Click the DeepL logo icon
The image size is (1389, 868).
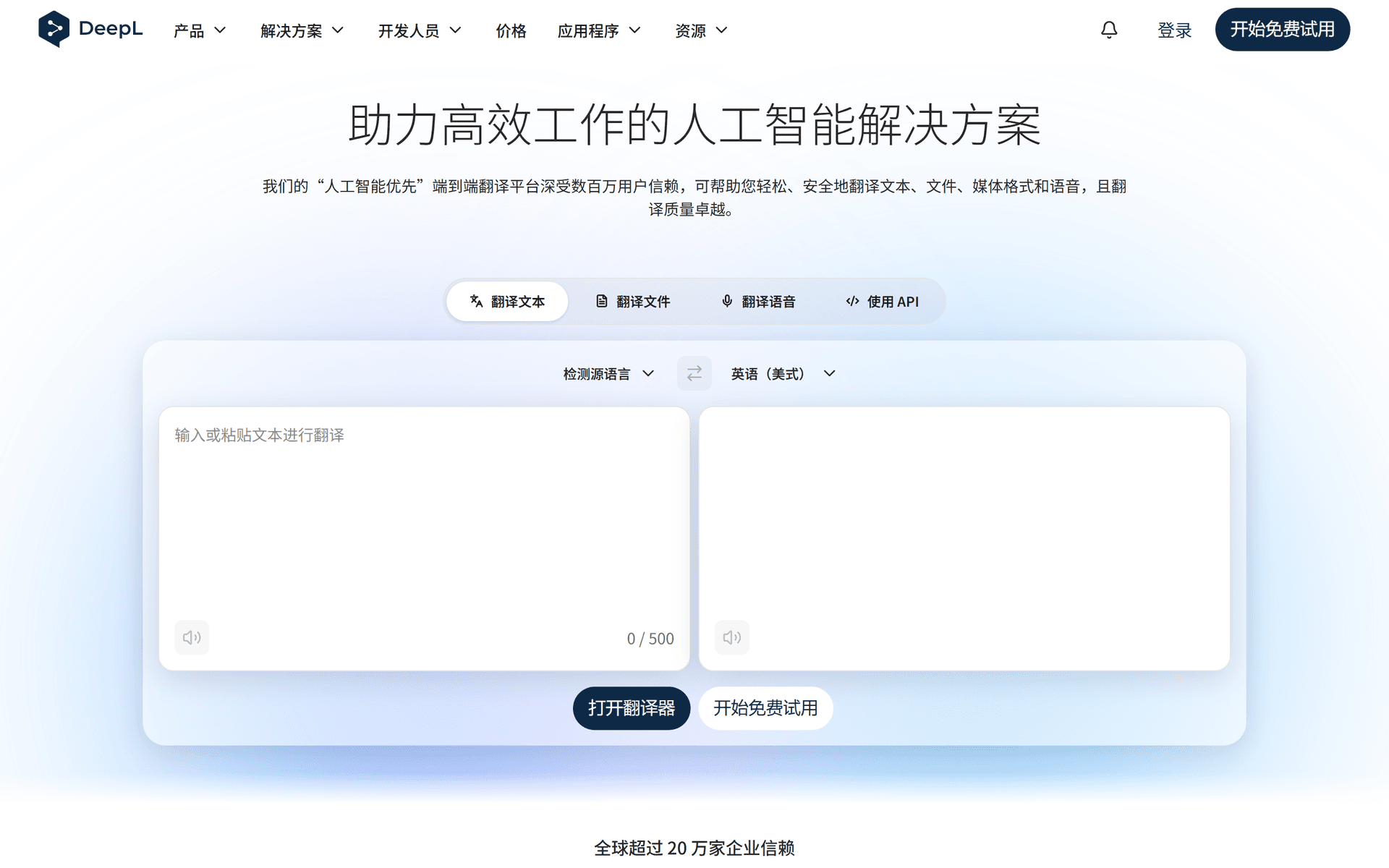coord(54,29)
